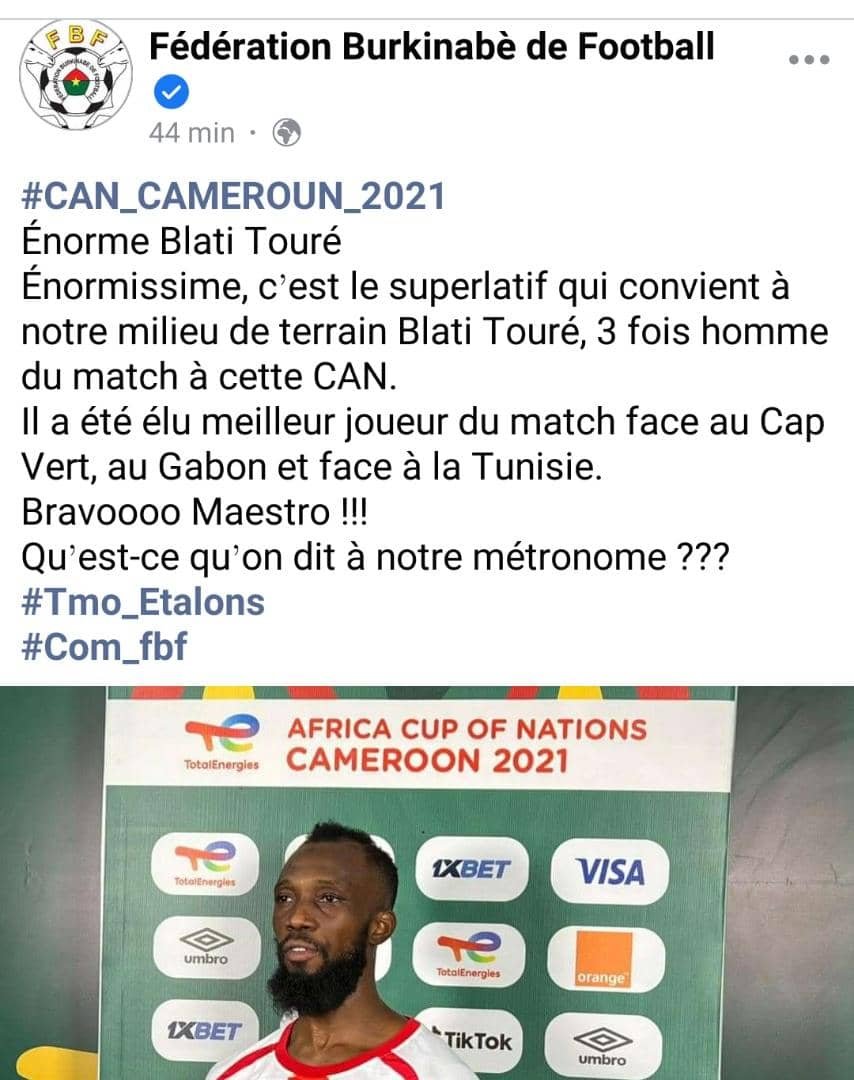Screen dimensions: 854x1080
Task: Tap the Africa Cup of Nations banner title
Action: pyautogui.click(x=467, y=745)
